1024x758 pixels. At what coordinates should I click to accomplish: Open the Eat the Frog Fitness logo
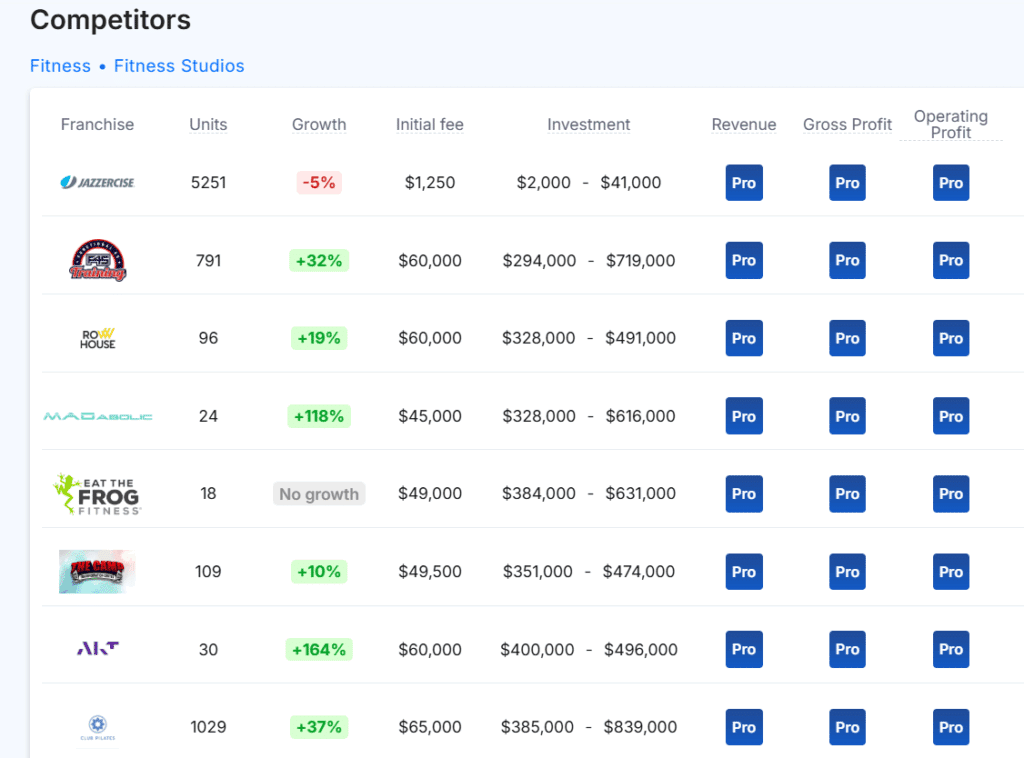(x=97, y=494)
